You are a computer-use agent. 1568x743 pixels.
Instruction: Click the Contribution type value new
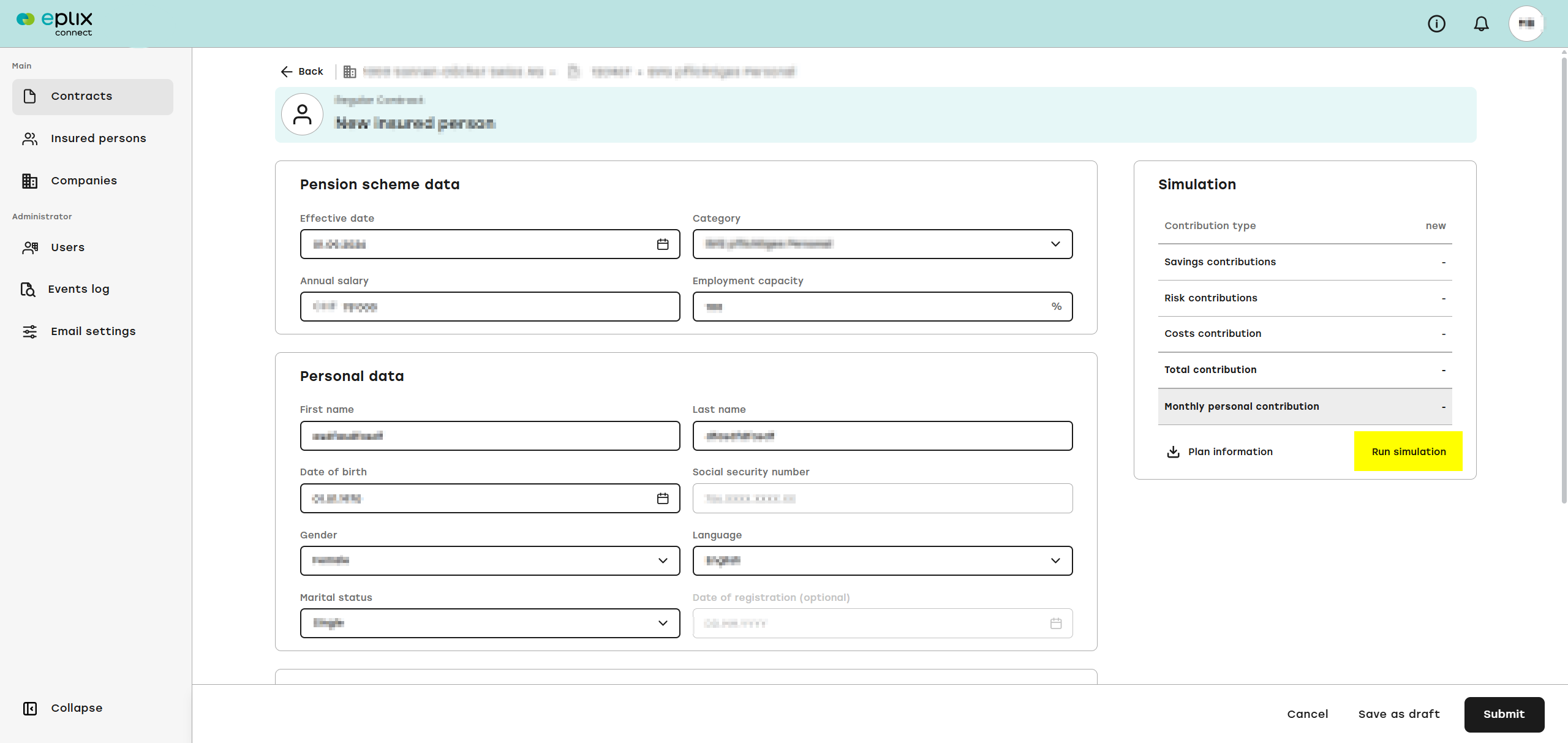(1435, 226)
